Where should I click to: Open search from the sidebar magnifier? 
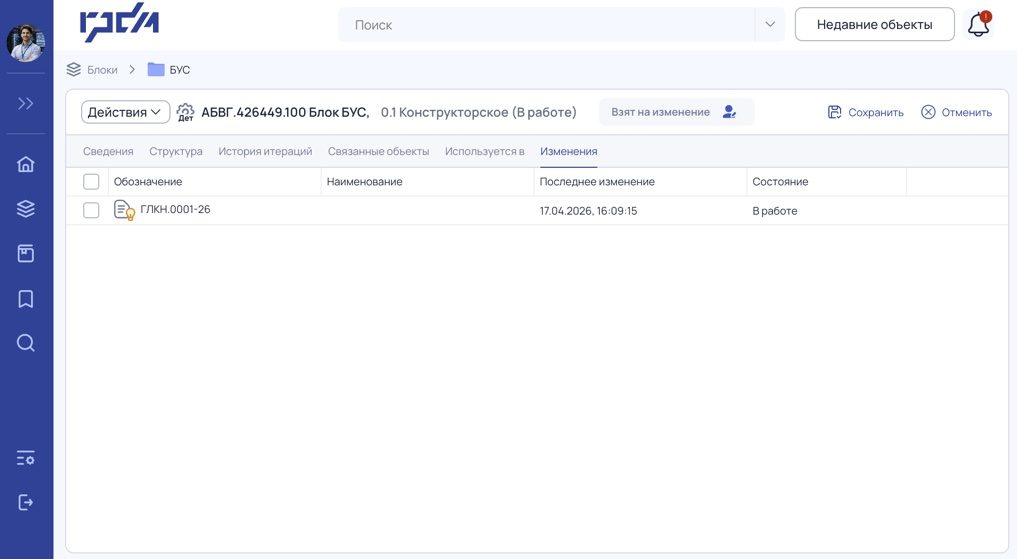pyautogui.click(x=25, y=343)
